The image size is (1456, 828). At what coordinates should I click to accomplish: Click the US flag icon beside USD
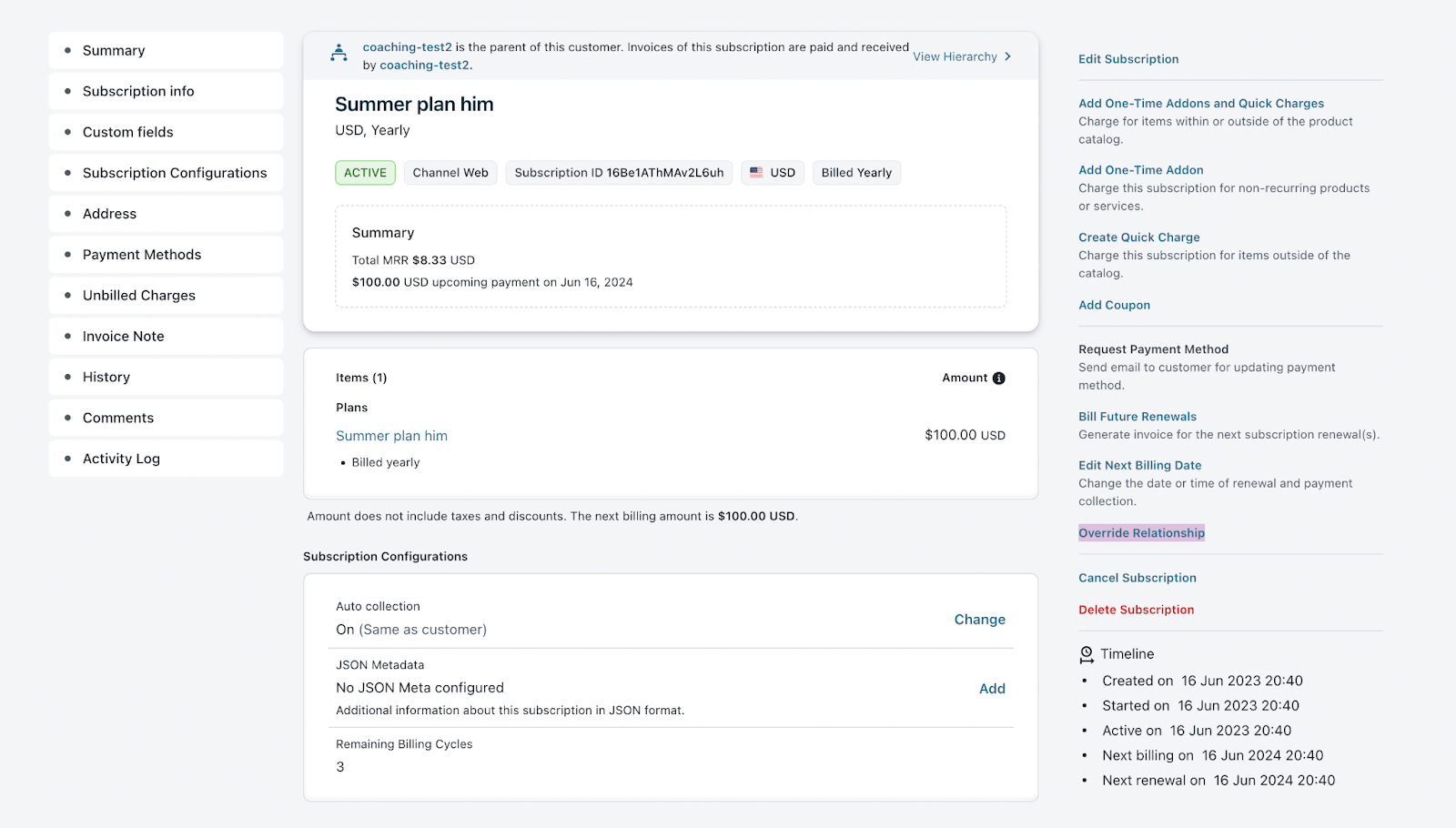tap(756, 173)
